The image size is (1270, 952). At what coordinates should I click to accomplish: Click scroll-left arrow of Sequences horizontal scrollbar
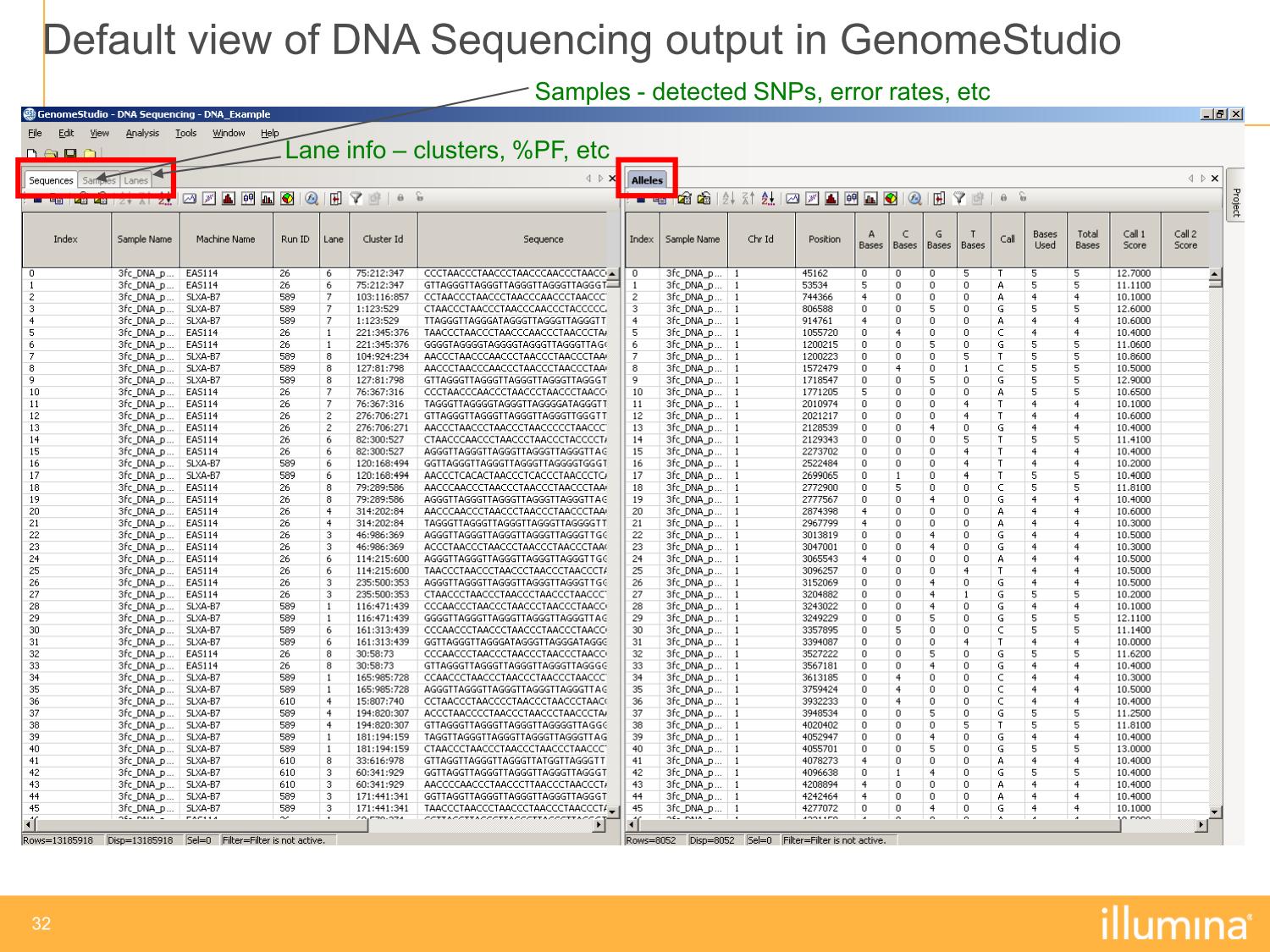(x=28, y=825)
